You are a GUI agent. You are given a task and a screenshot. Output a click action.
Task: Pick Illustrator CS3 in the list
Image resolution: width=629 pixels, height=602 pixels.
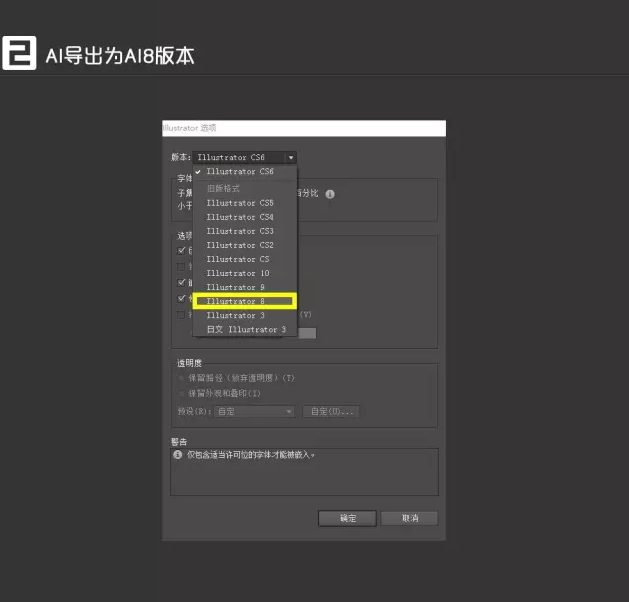click(x=245, y=231)
